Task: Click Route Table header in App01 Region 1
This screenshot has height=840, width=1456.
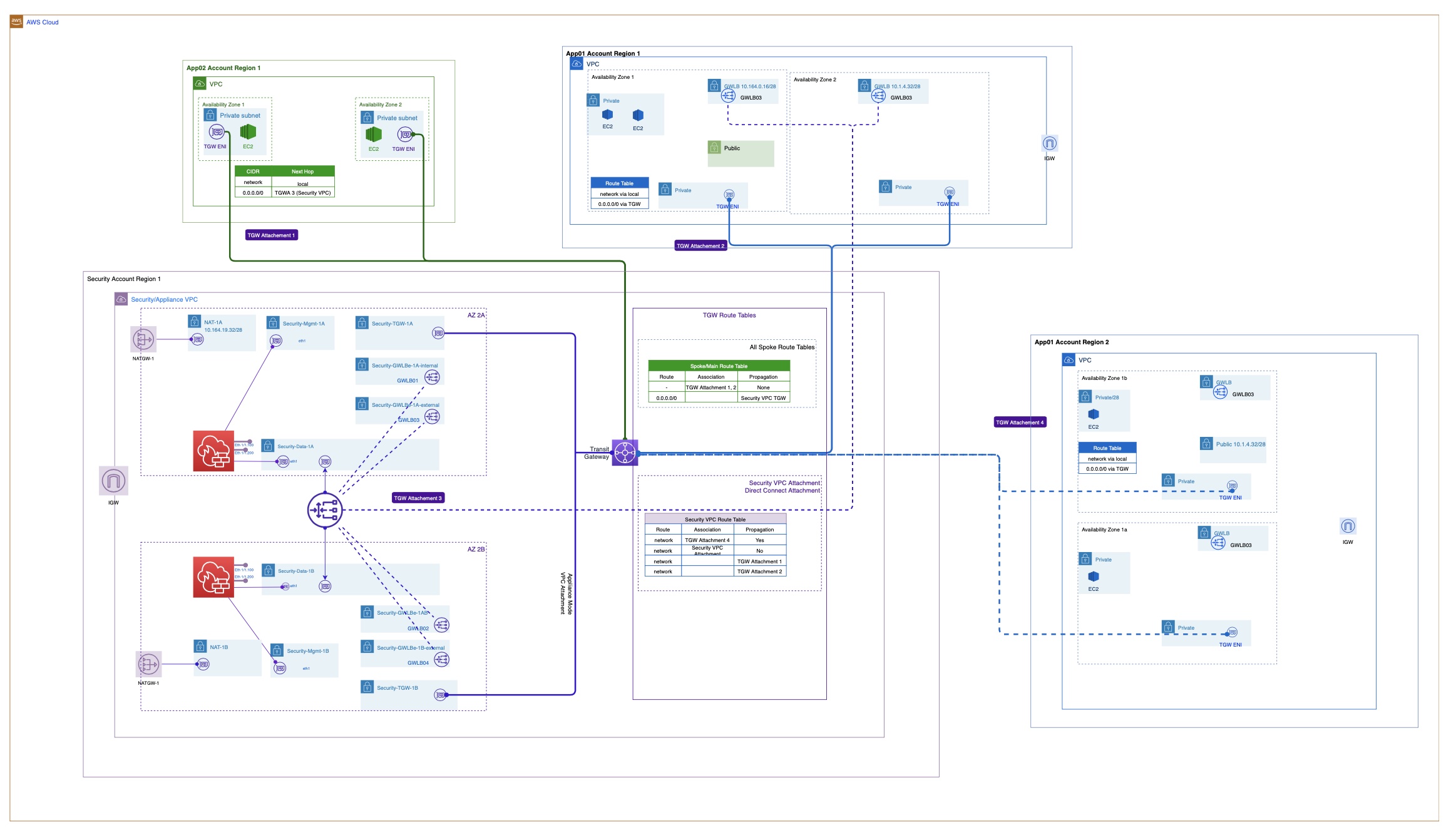Action: click(619, 183)
